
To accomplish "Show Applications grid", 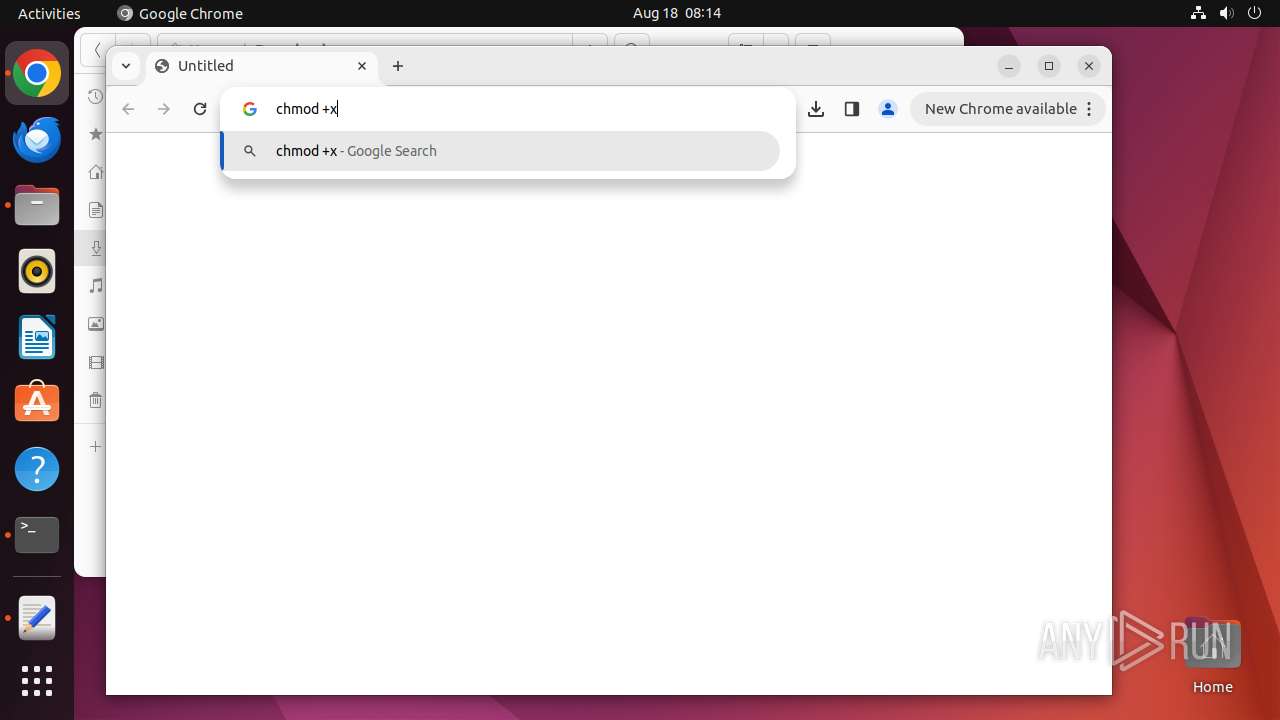I will (37, 681).
